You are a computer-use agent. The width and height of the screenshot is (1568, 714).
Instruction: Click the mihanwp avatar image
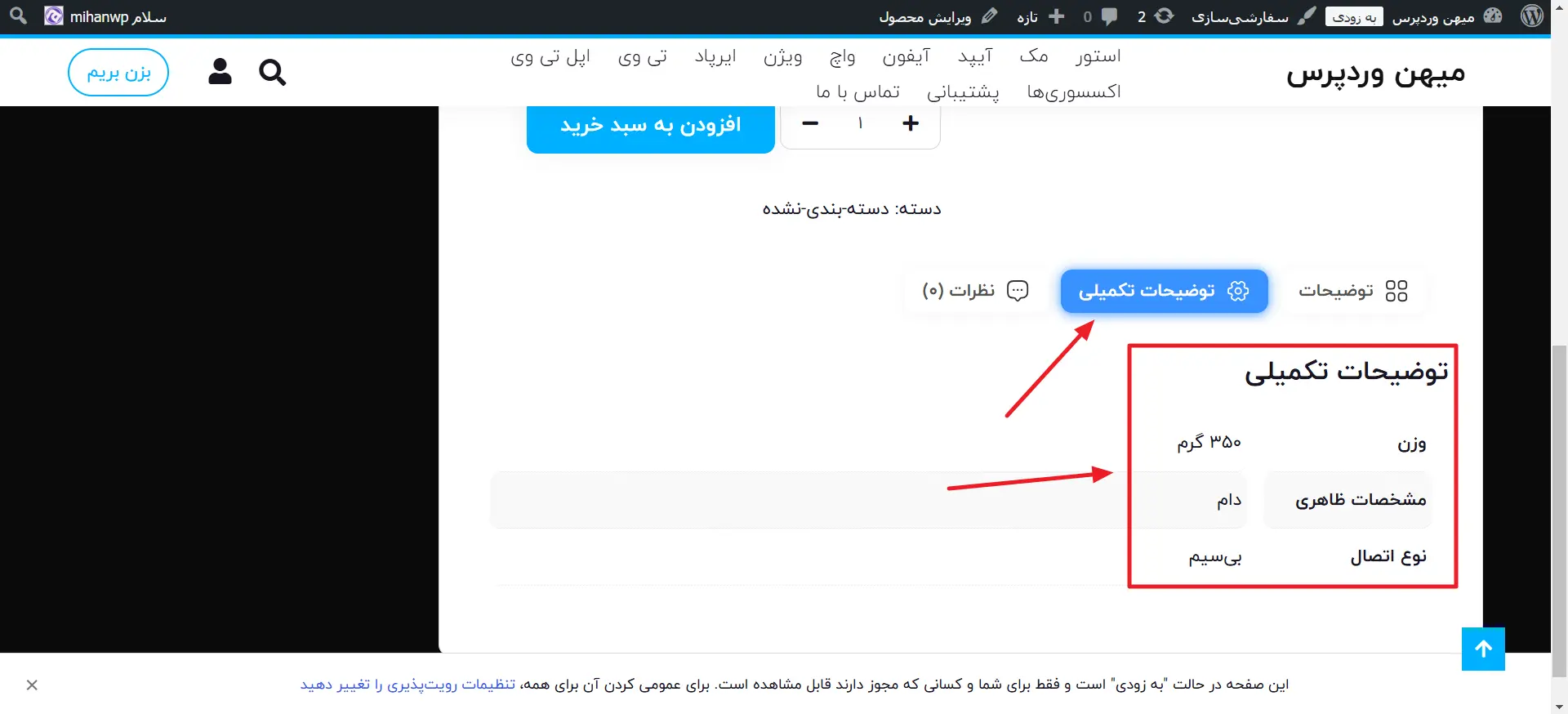pyautogui.click(x=54, y=16)
